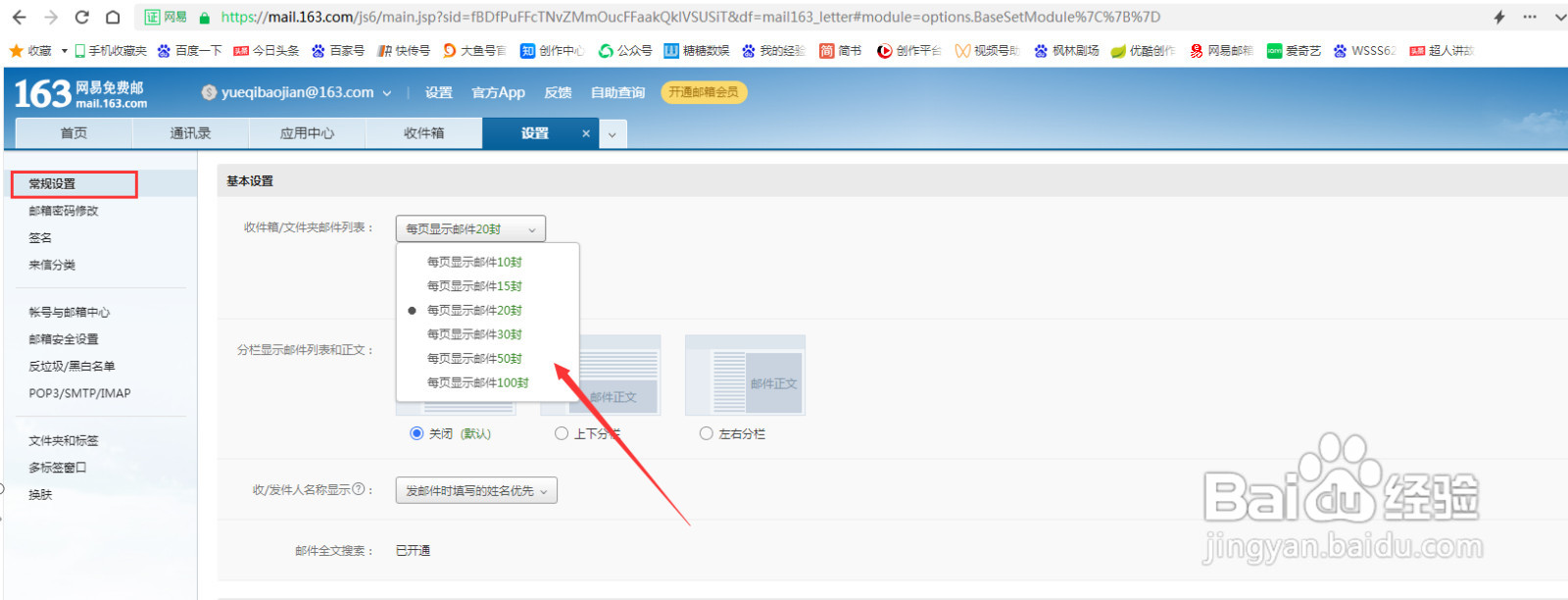Click the 反馈 link
Viewport: 1568px width, 600px height.
pyautogui.click(x=558, y=92)
